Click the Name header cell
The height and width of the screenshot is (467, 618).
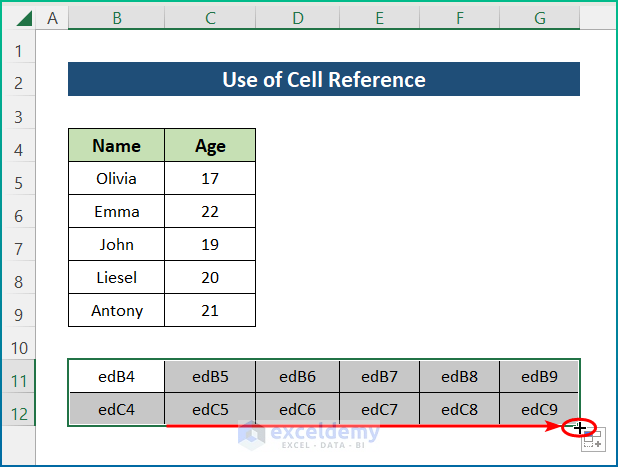tap(116, 146)
